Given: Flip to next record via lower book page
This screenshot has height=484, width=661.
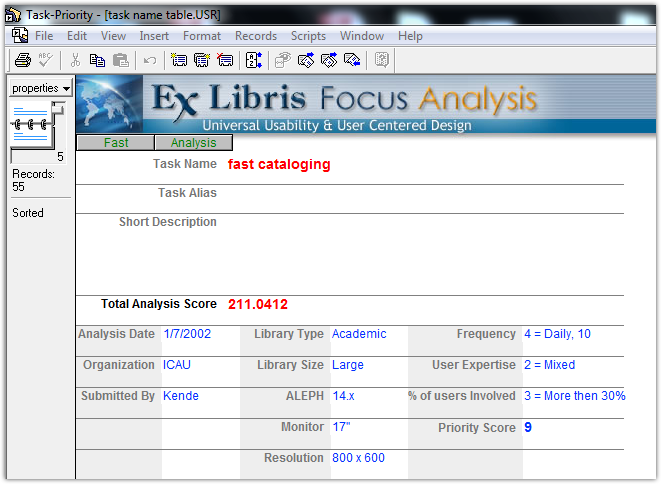Looking at the screenshot, I should (30, 137).
